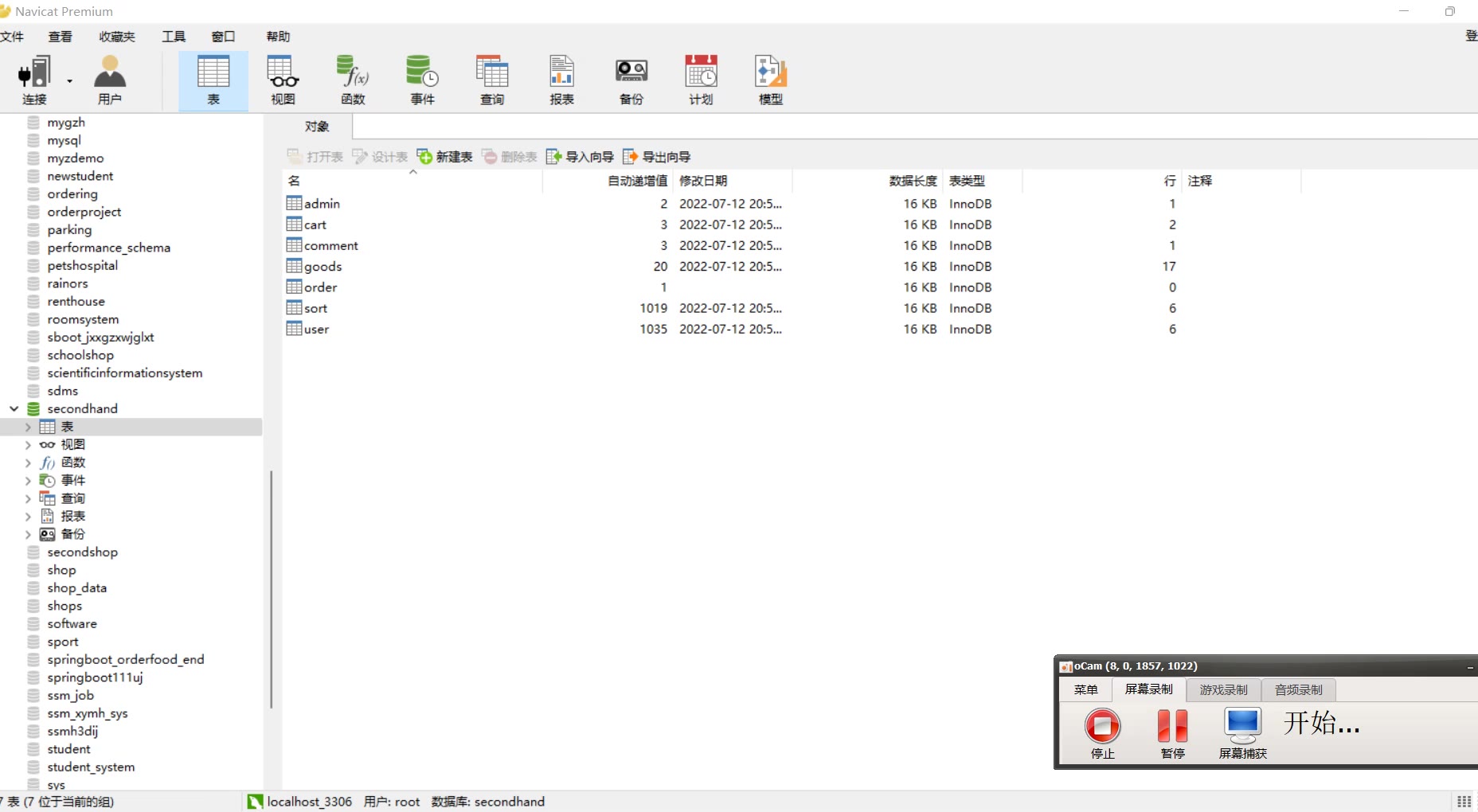Image resolution: width=1478 pixels, height=812 pixels.
Task: Select the springboot_orderfood_end database
Action: pyautogui.click(x=126, y=659)
